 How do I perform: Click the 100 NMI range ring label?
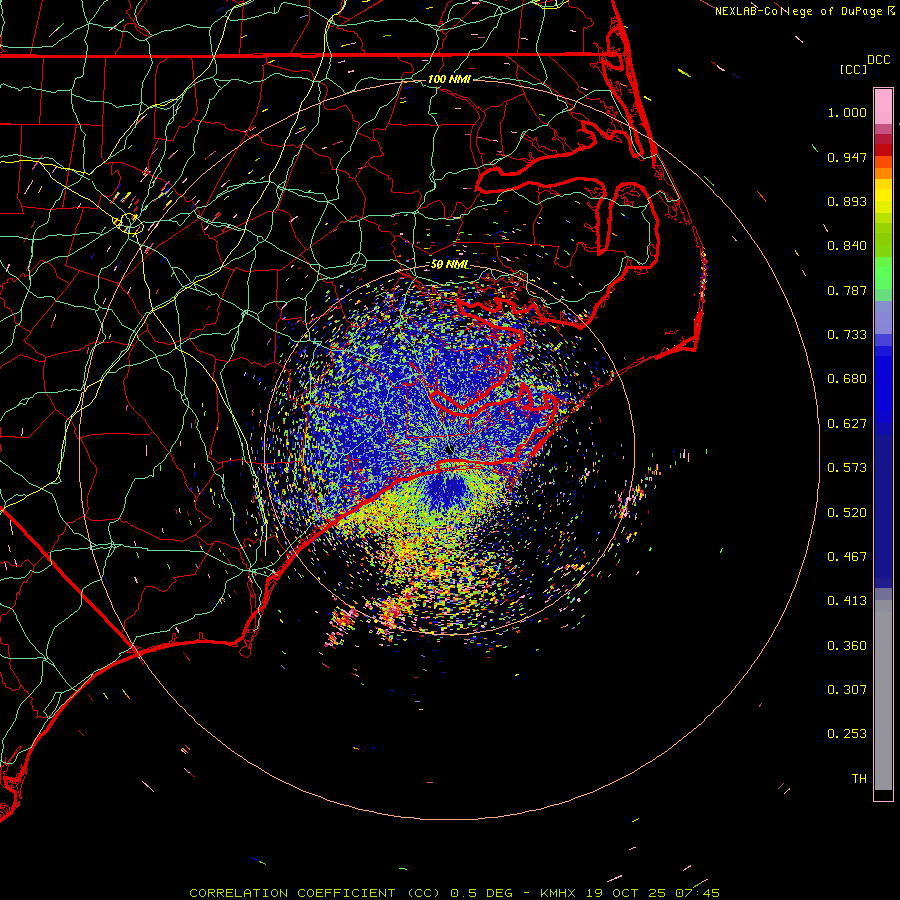pyautogui.click(x=449, y=79)
